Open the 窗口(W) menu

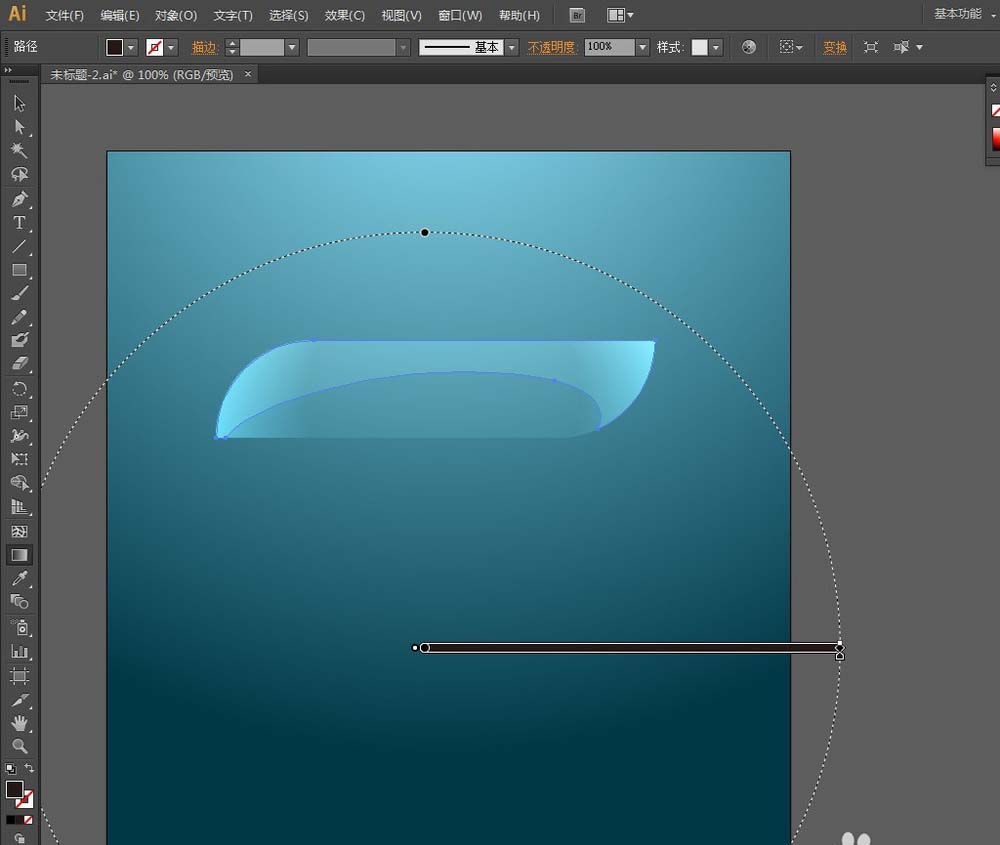pyautogui.click(x=460, y=15)
